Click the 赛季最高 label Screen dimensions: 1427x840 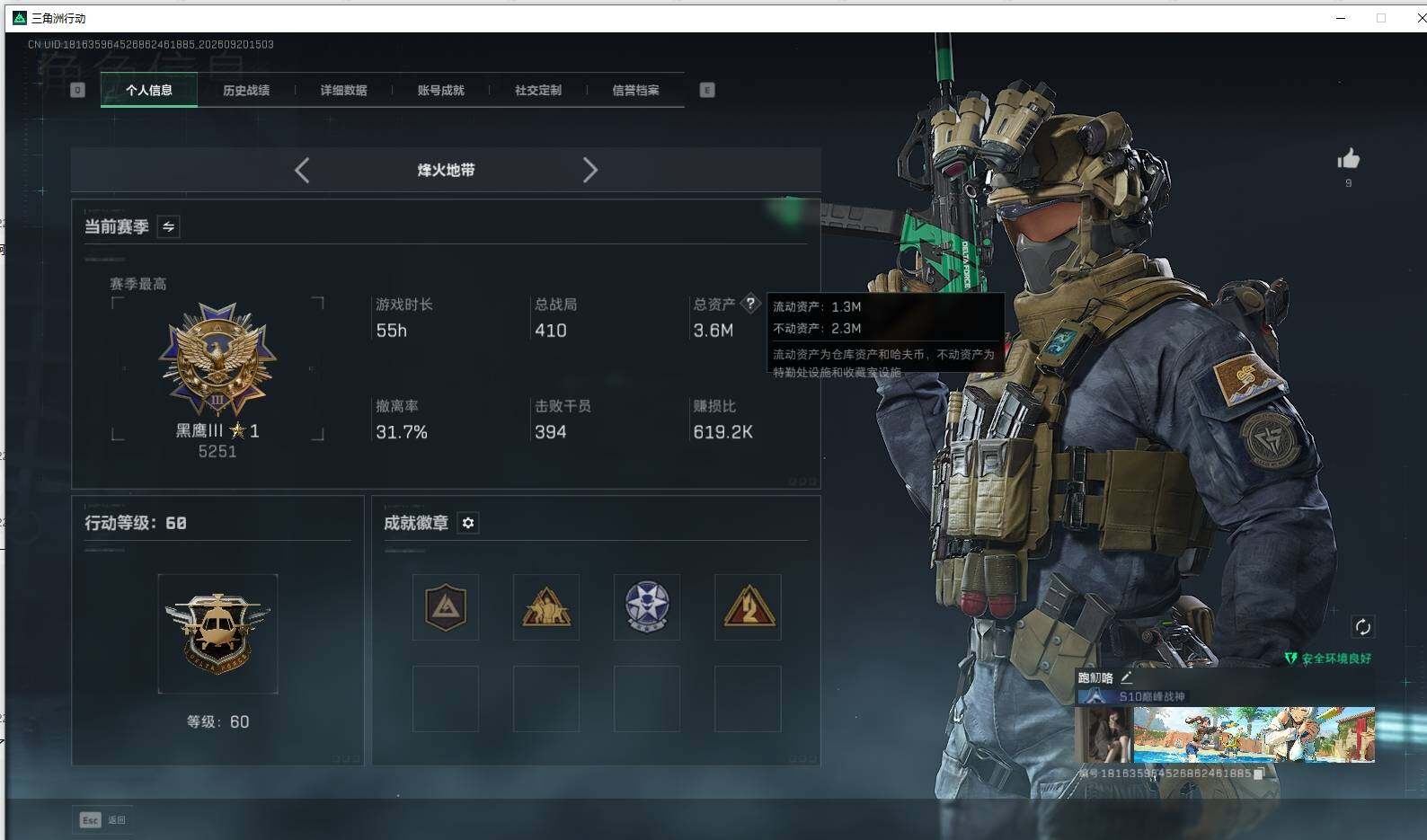[x=138, y=284]
